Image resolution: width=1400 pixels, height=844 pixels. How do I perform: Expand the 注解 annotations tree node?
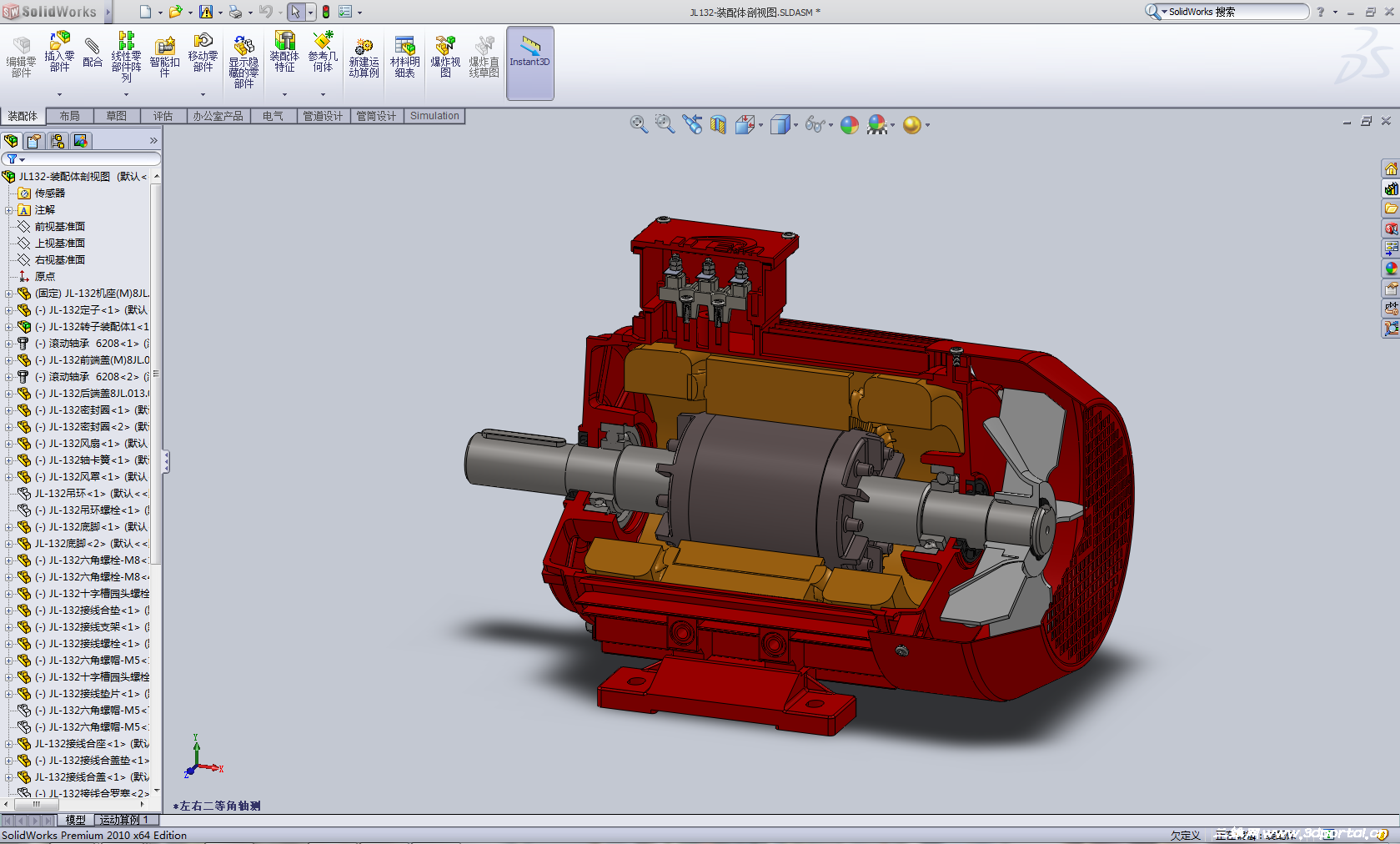click(8, 210)
